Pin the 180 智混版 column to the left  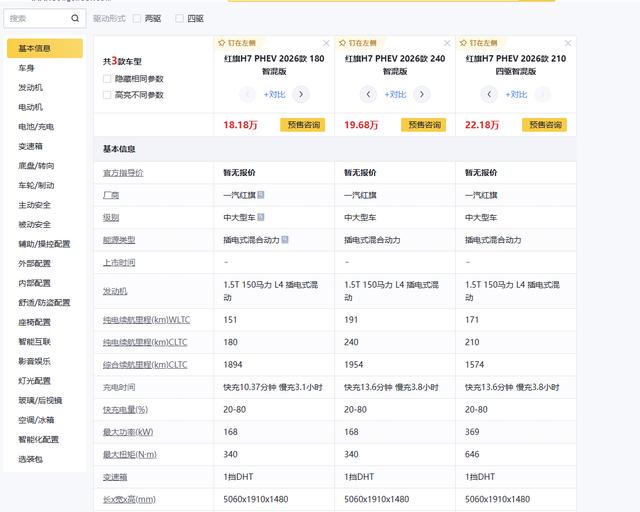(x=237, y=43)
